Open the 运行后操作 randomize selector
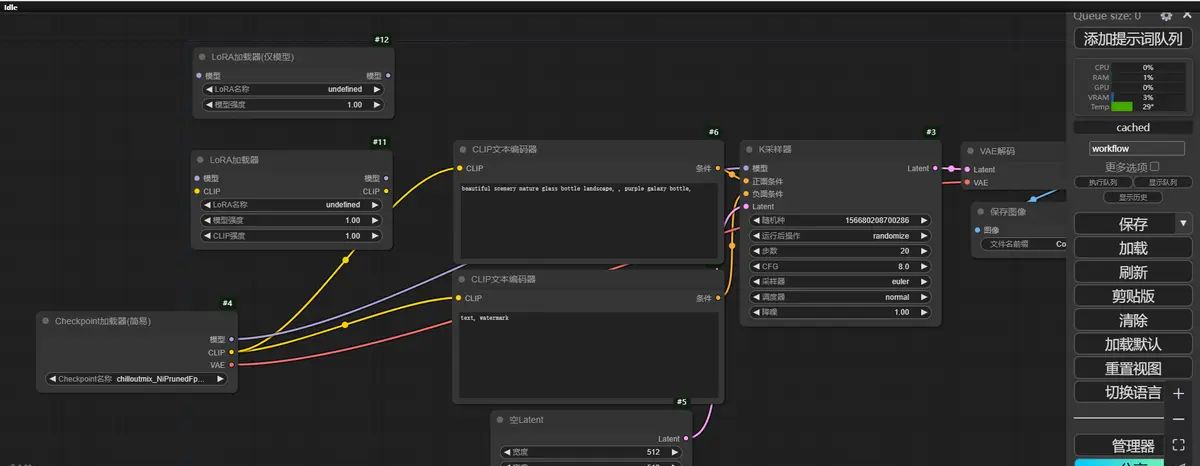 pyautogui.click(x=840, y=236)
